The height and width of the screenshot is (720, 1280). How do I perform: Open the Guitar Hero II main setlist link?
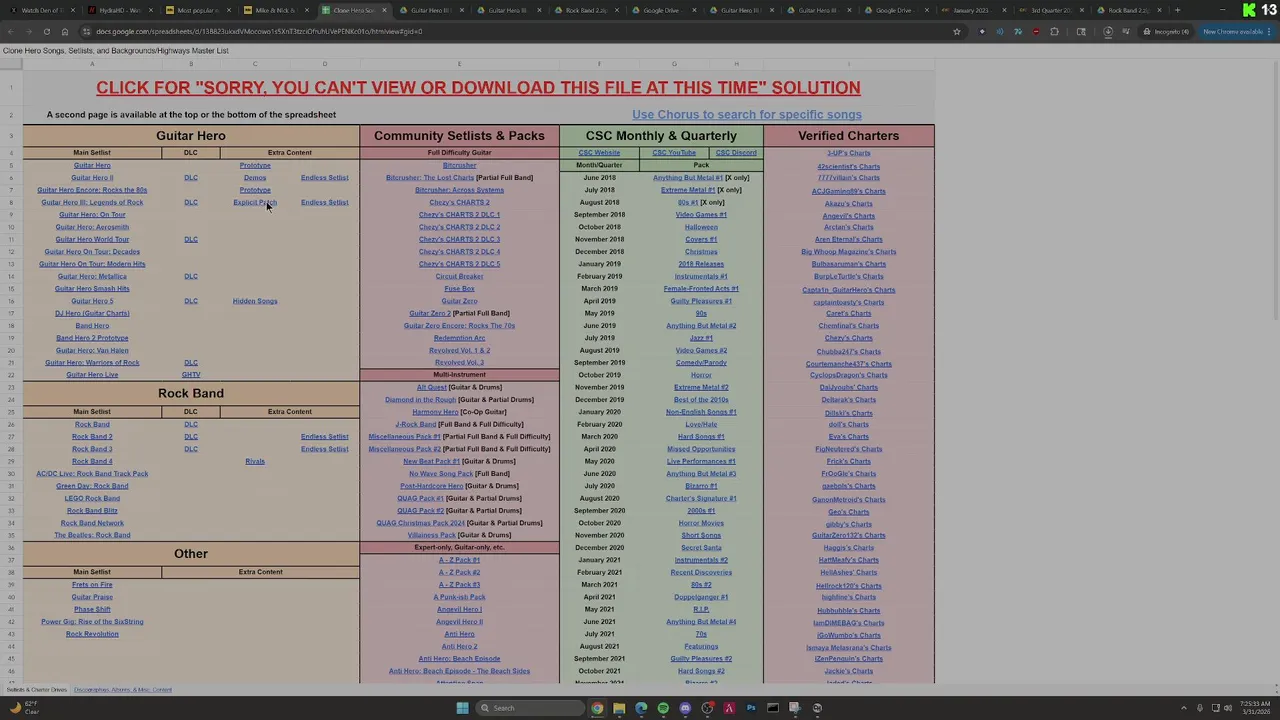pos(92,178)
